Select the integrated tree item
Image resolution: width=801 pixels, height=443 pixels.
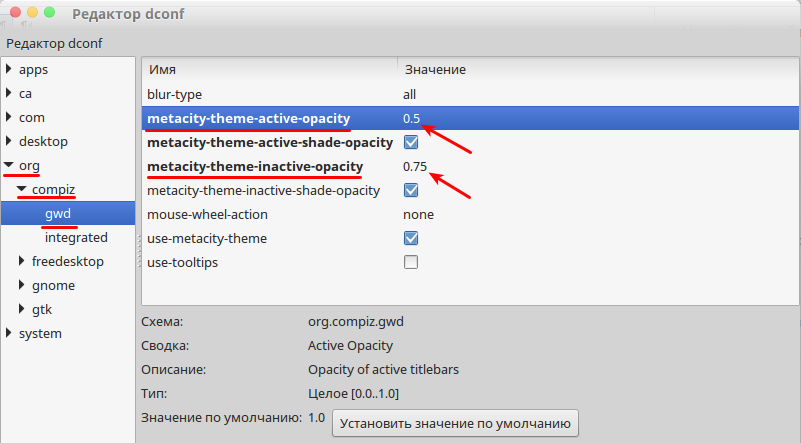[76, 238]
